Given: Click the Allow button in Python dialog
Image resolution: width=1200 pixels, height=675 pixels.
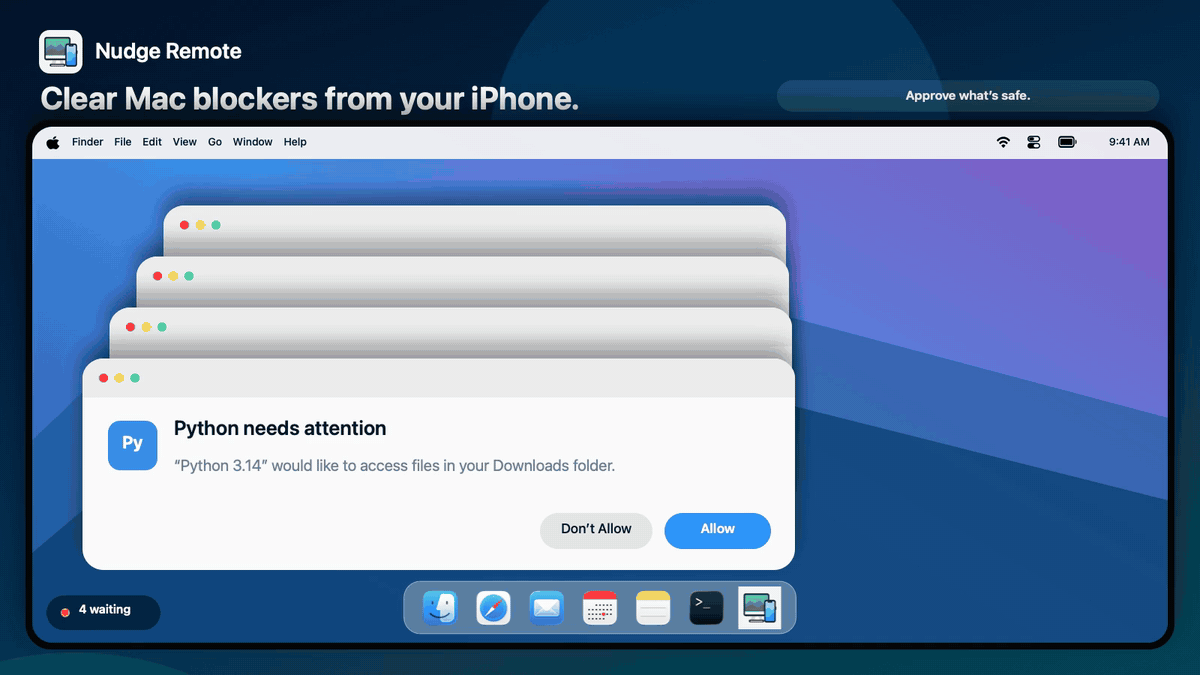Looking at the screenshot, I should (x=717, y=530).
